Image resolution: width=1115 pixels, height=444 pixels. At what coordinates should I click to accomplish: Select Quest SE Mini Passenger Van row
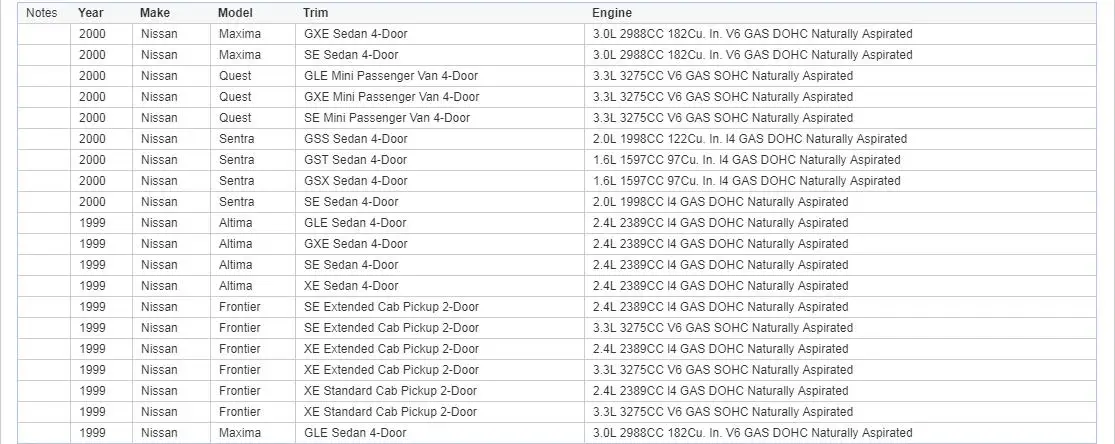click(x=387, y=118)
